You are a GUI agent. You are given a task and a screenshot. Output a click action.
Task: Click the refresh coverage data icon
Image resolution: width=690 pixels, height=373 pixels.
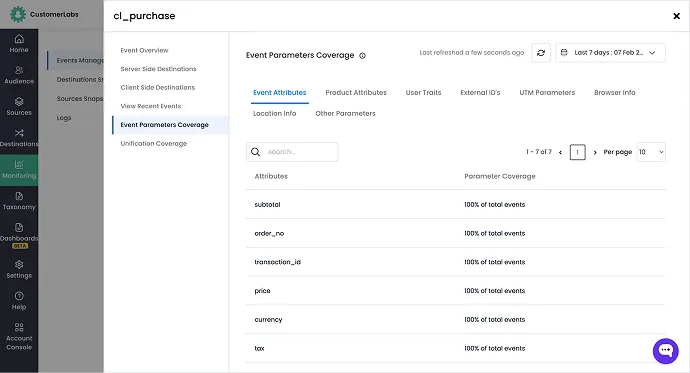[541, 53]
